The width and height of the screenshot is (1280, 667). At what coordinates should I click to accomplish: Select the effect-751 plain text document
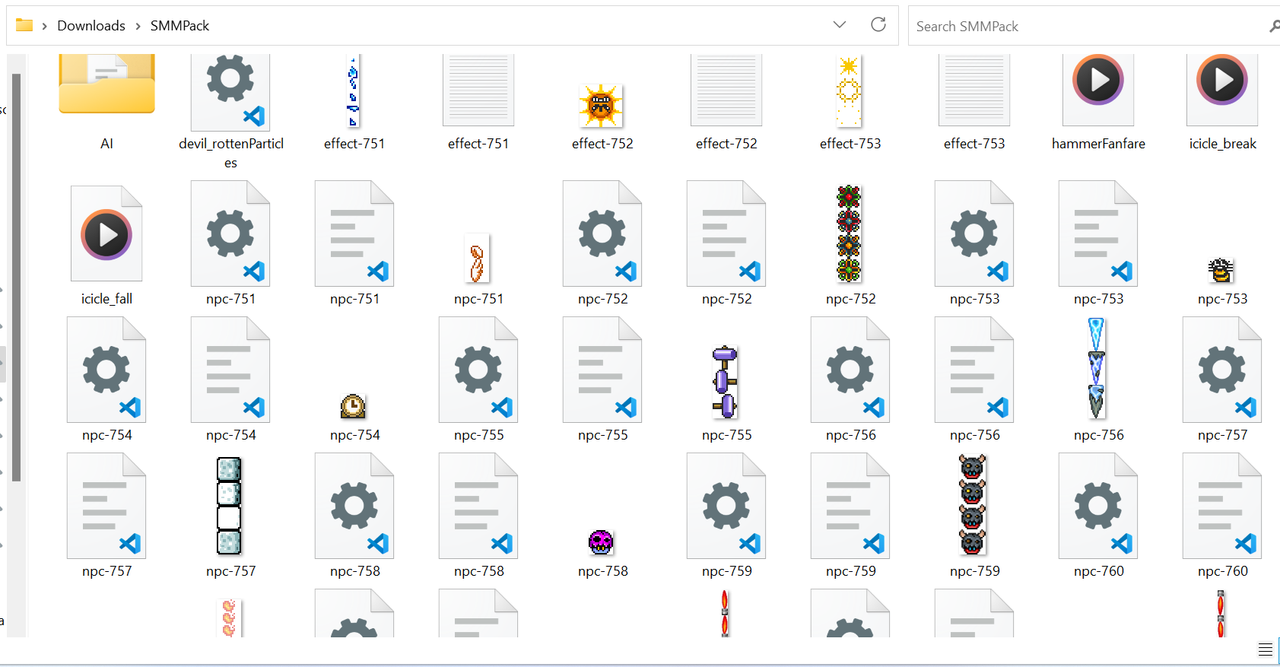[478, 90]
